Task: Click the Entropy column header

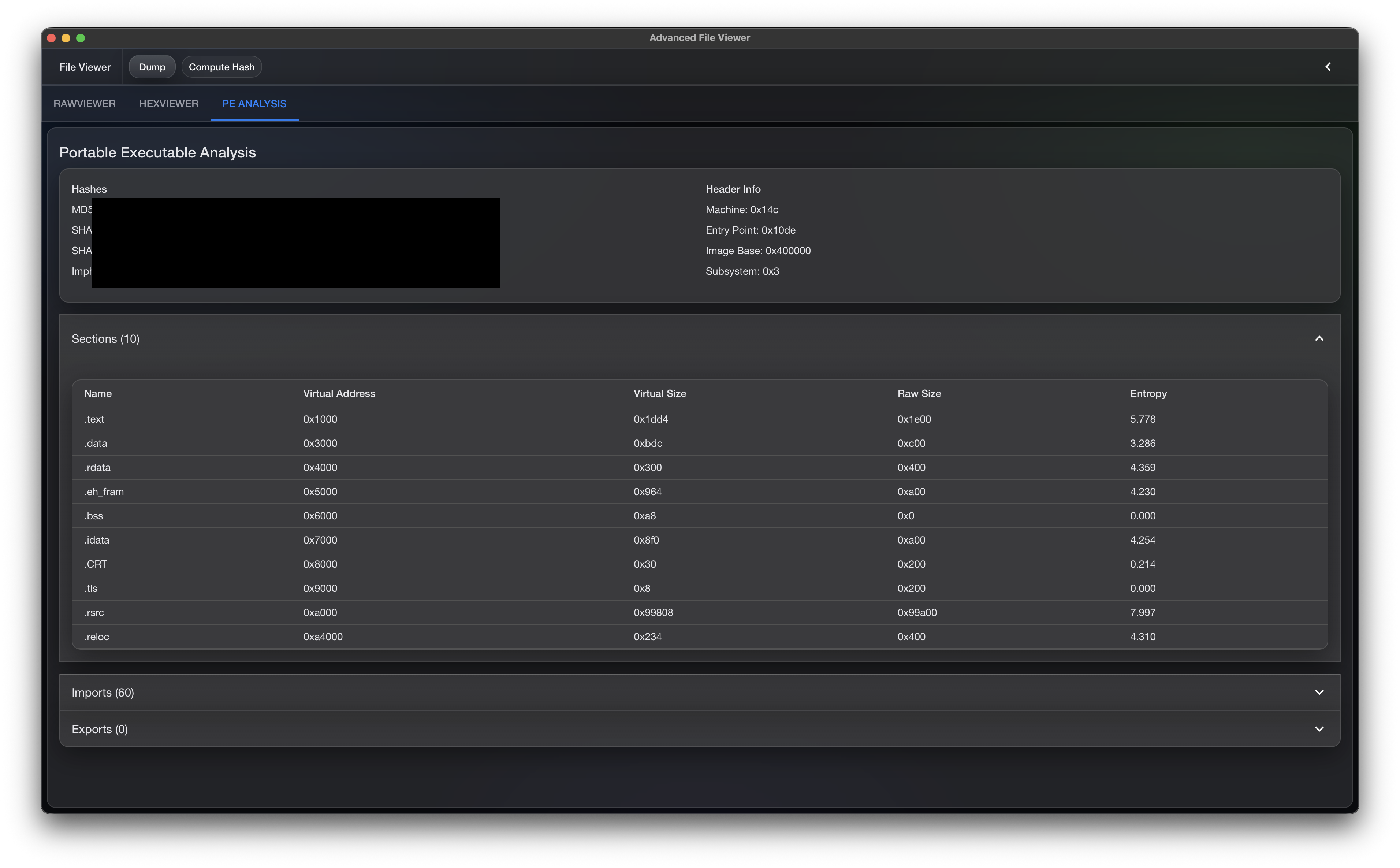Action: coord(1148,394)
